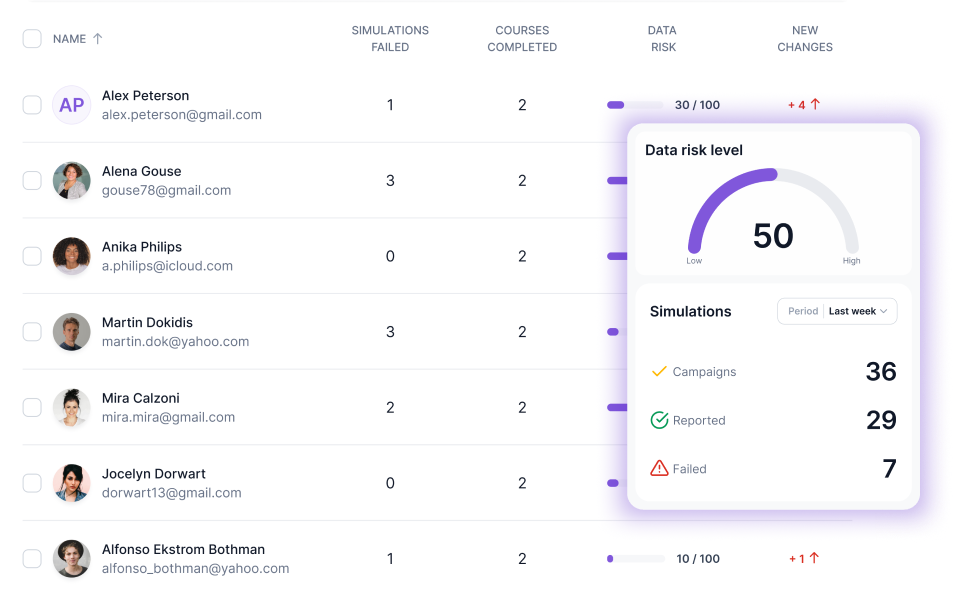Screen dimensions: 954x602
Task: Select the Mira Calzoni row checkbox
Action: tap(32, 407)
